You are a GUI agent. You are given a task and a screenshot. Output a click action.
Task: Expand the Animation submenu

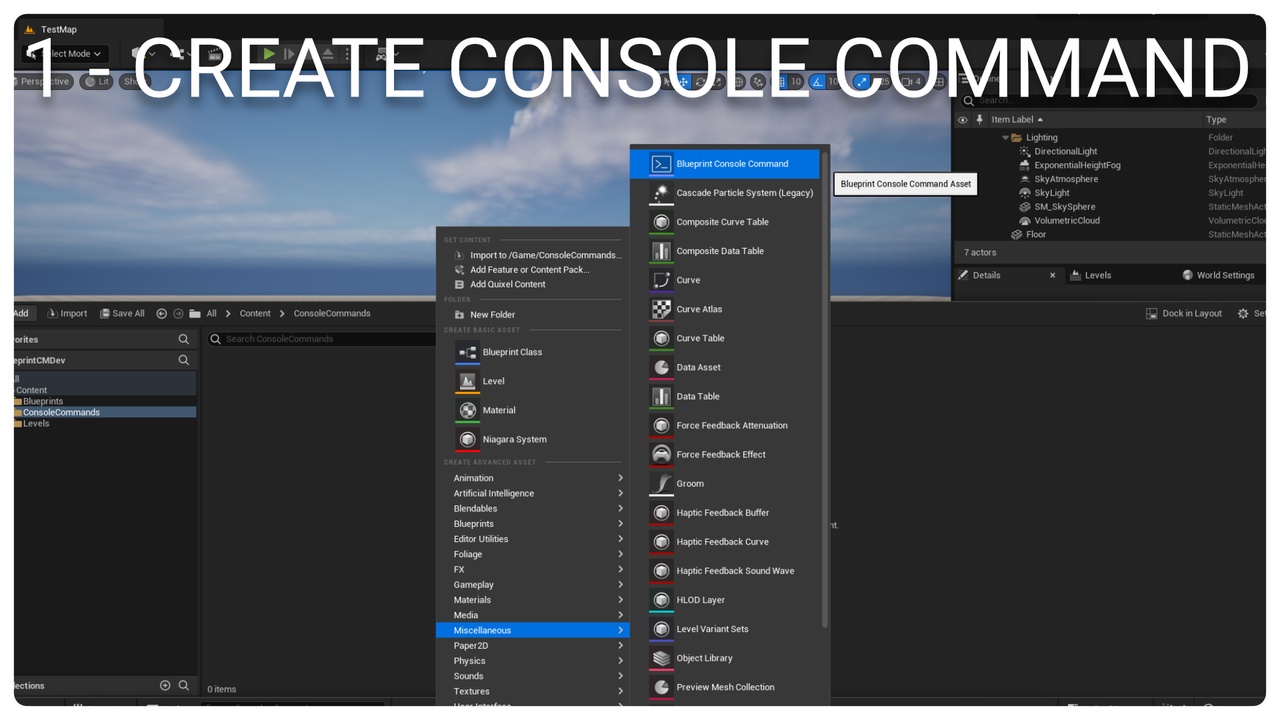[x=538, y=478]
